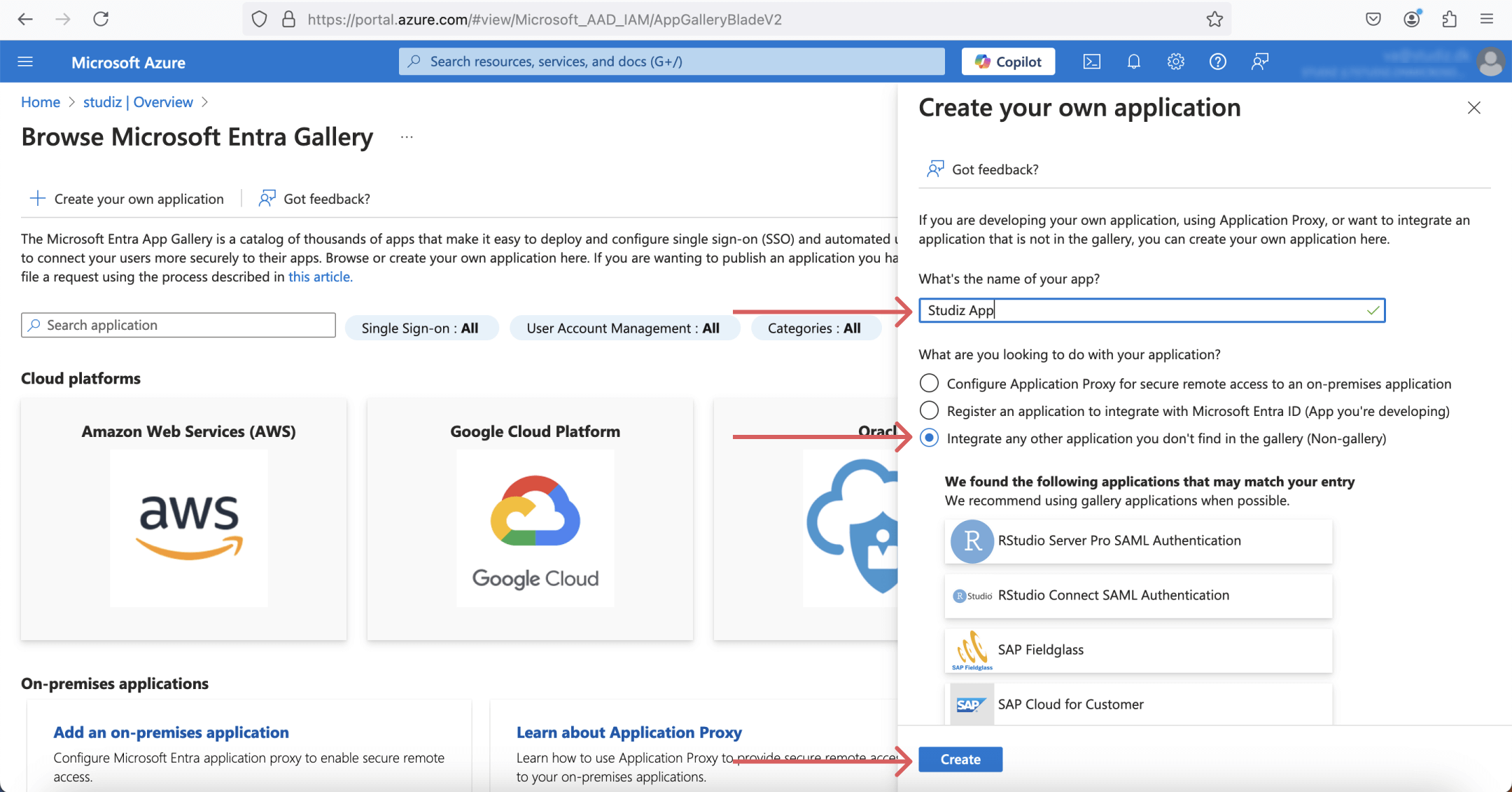
Task: Select Register an application to integrate option
Action: (x=929, y=411)
